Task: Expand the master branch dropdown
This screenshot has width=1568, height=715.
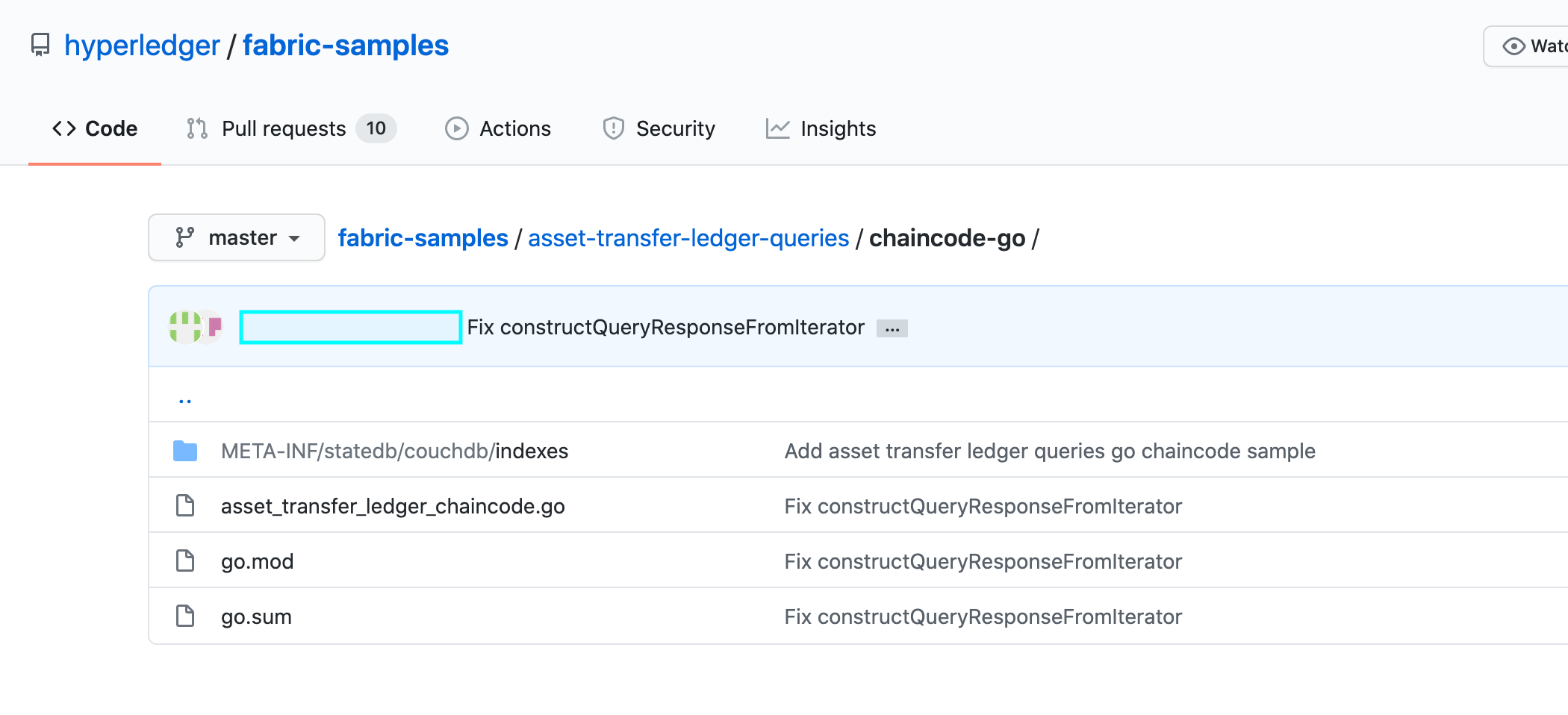Action: coord(237,237)
